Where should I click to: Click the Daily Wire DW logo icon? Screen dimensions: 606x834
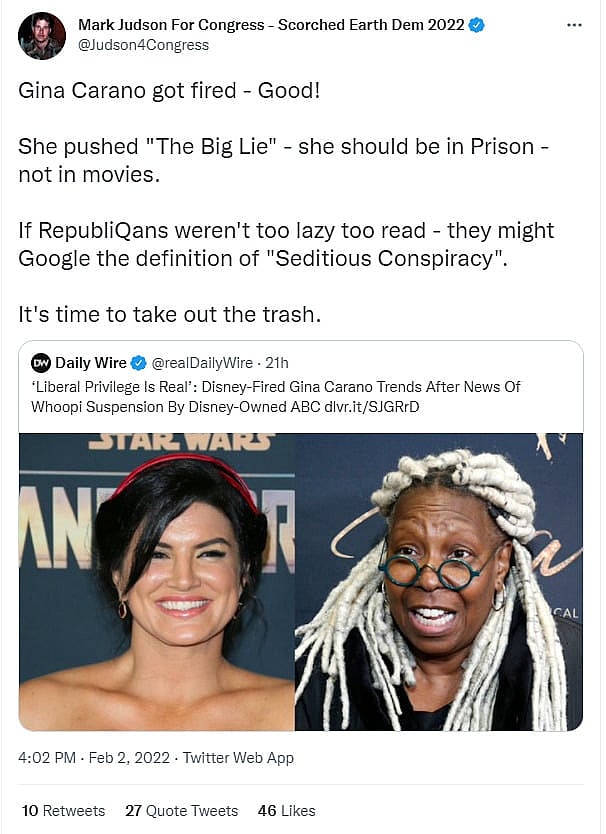(40, 363)
